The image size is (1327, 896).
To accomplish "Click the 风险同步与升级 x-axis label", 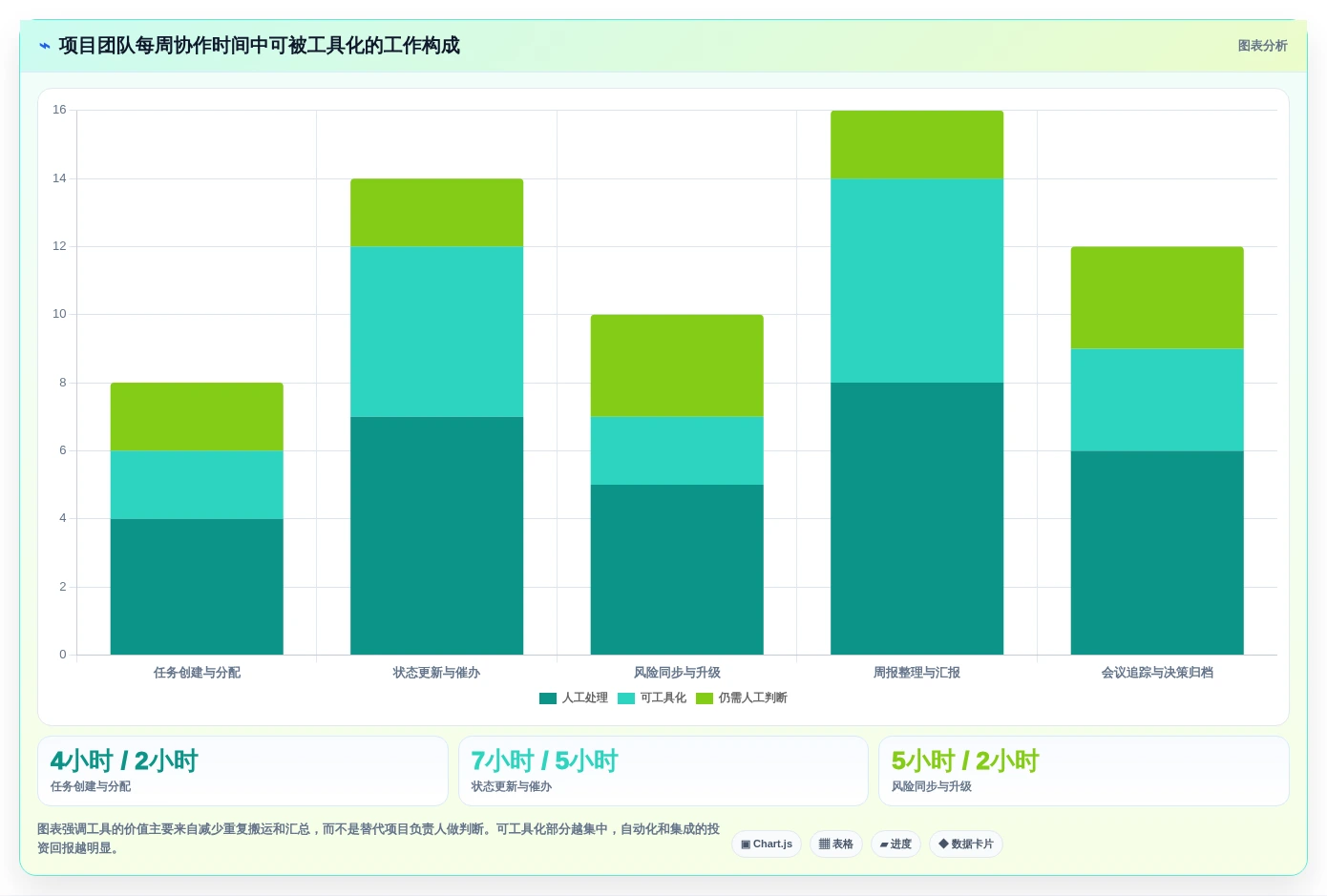I will tap(677, 673).
